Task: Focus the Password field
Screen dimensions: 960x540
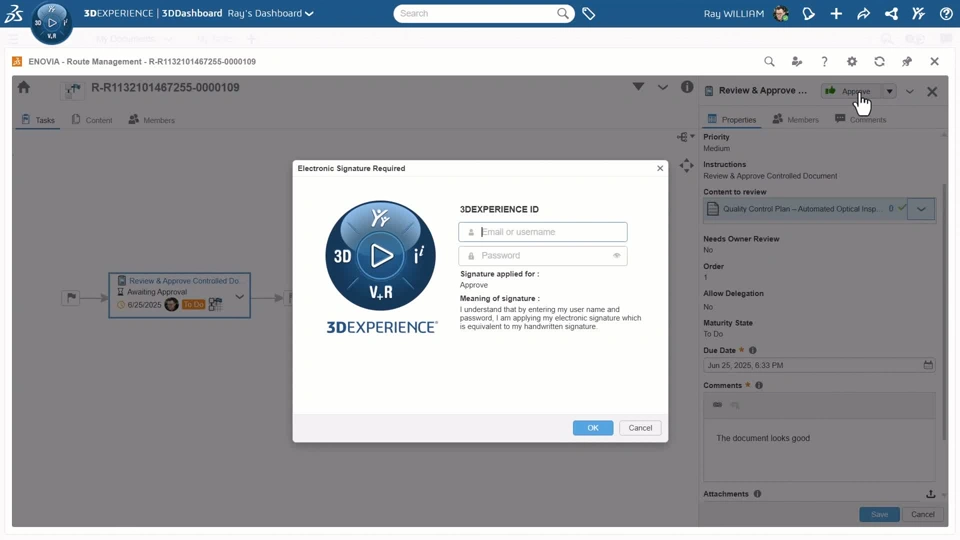Action: coord(542,256)
